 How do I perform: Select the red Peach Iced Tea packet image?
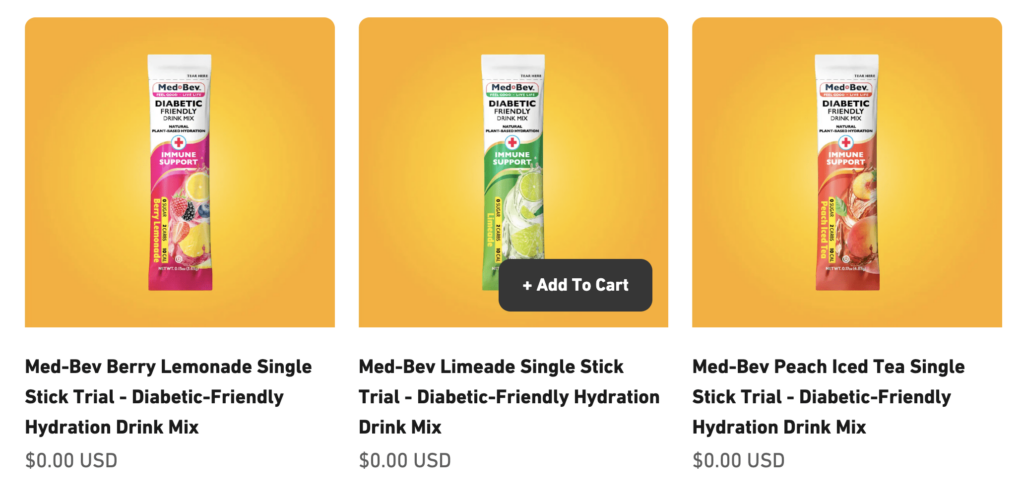coord(847,180)
